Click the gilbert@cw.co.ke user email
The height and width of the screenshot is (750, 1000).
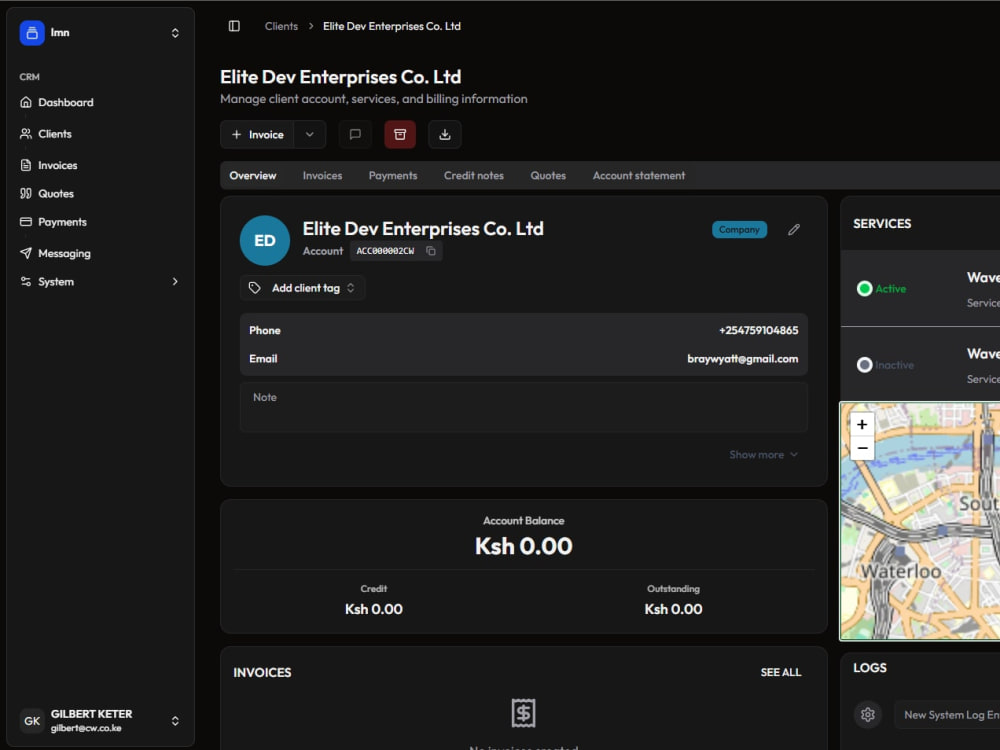[x=86, y=728]
